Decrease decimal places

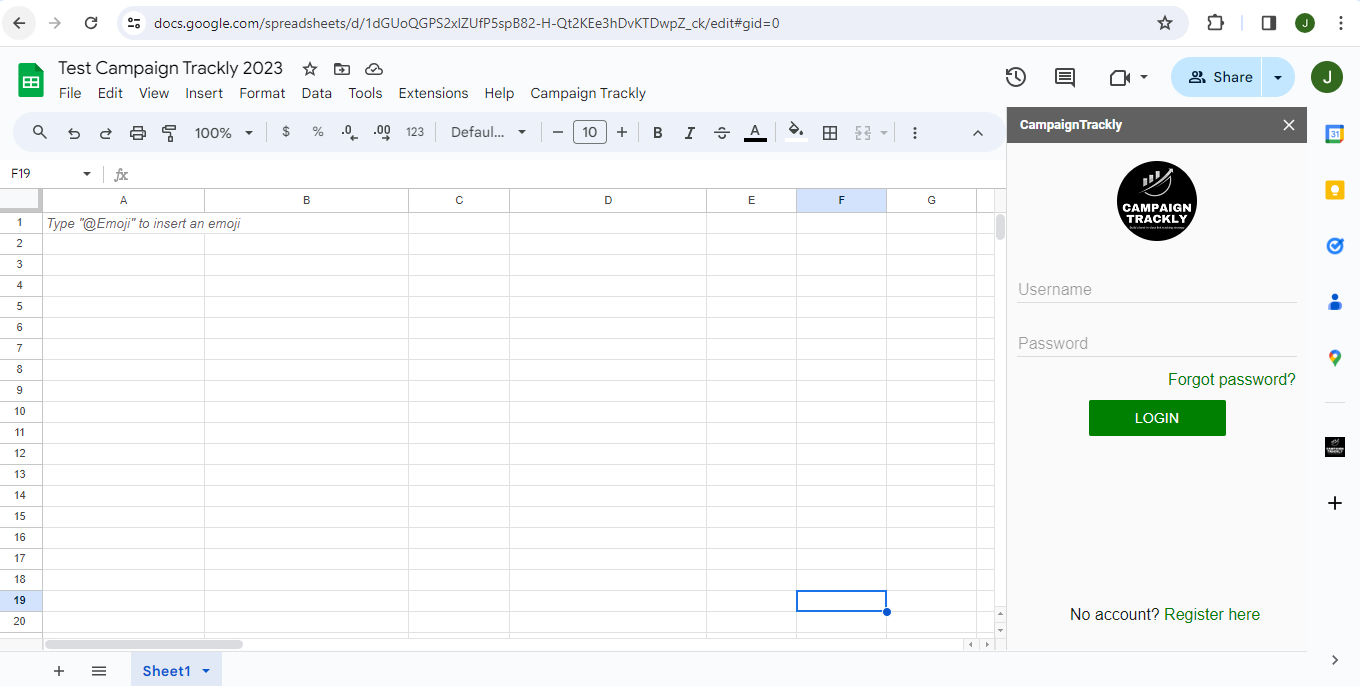click(349, 131)
